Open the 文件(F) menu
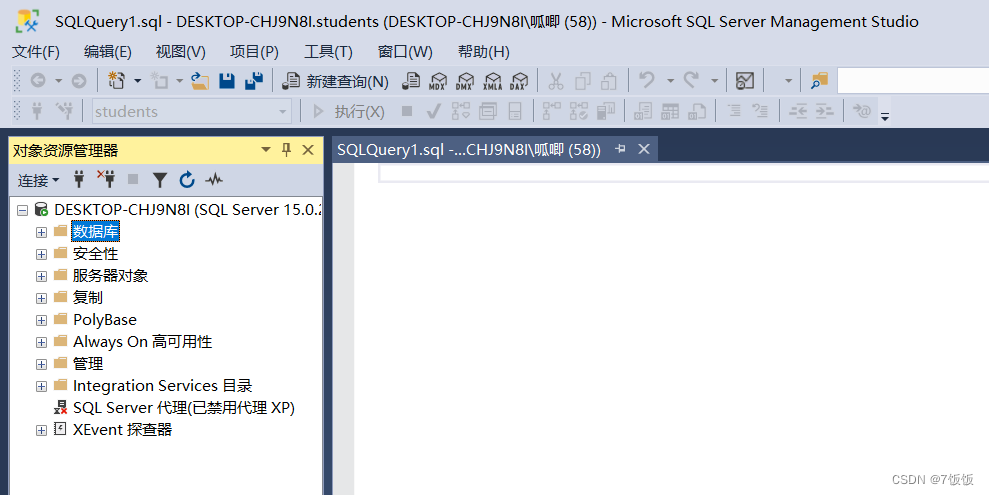 click(36, 52)
